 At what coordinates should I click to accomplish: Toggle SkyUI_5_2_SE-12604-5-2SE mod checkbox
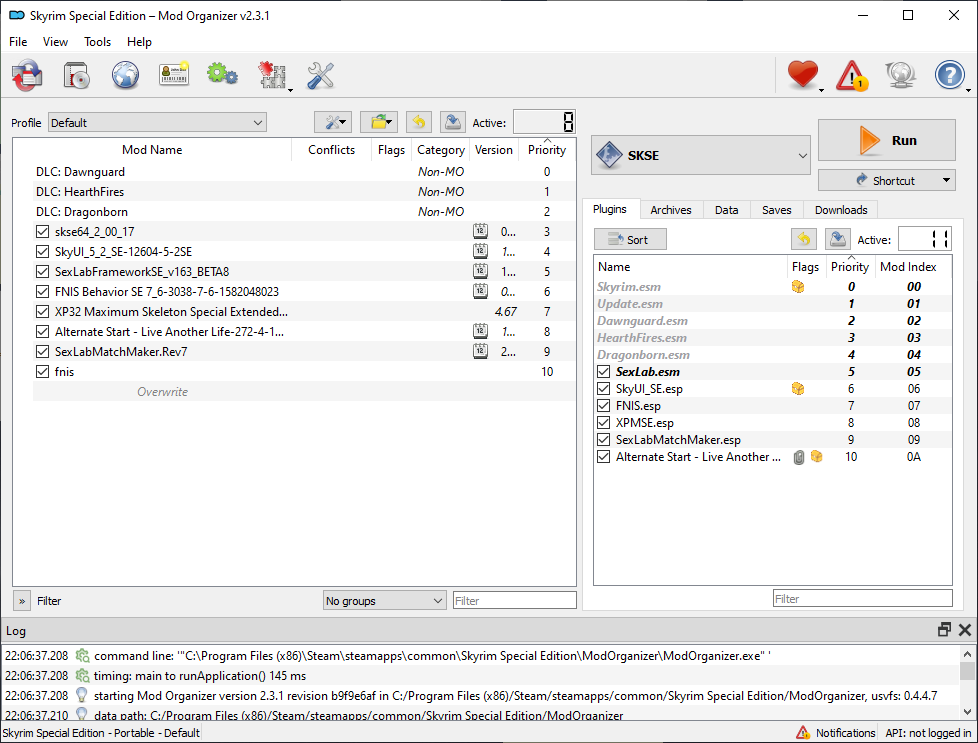tap(42, 251)
